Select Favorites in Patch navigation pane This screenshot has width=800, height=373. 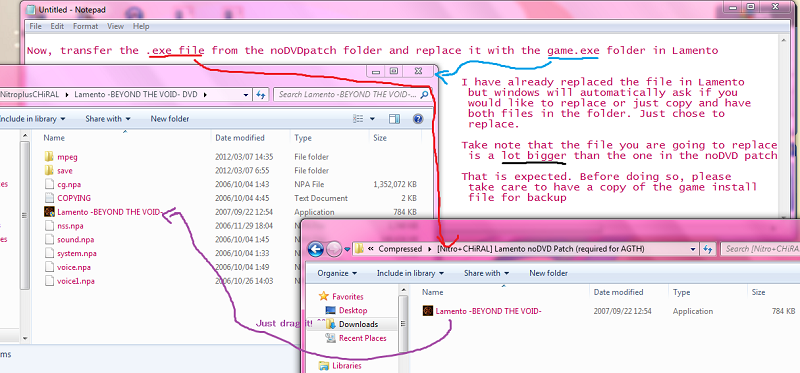(x=347, y=296)
